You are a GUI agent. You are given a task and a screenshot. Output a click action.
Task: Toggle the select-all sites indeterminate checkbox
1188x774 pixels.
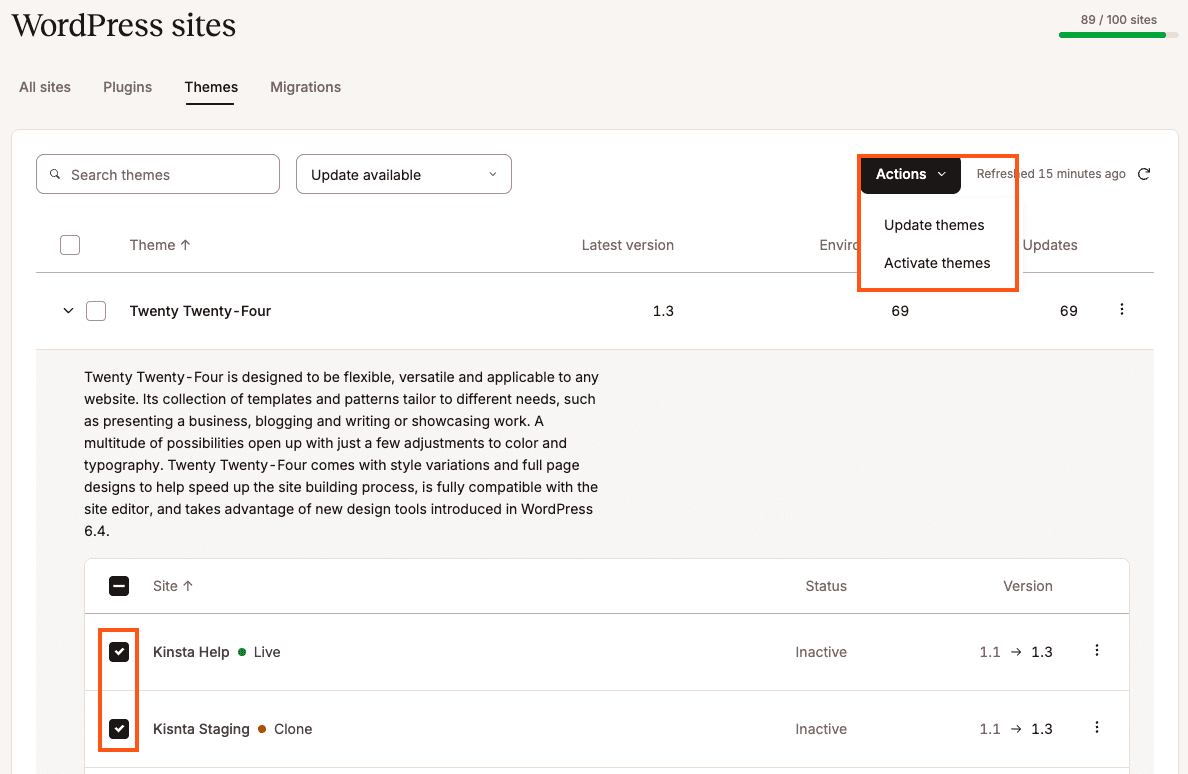pos(119,586)
